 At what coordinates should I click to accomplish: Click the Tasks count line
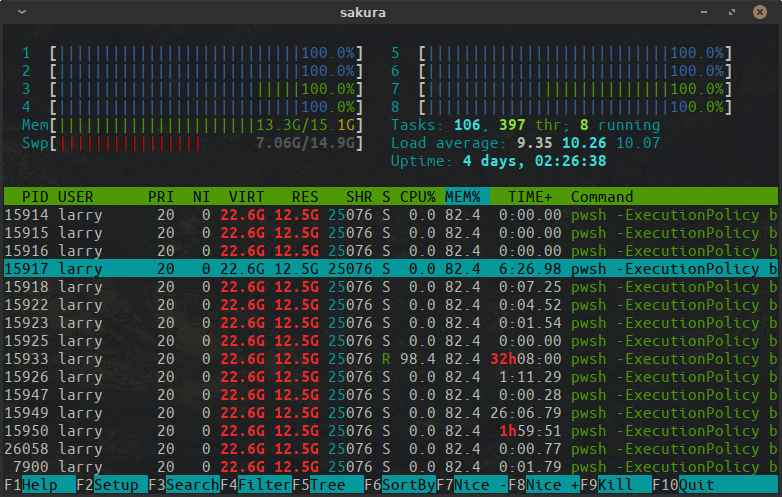tap(526, 125)
